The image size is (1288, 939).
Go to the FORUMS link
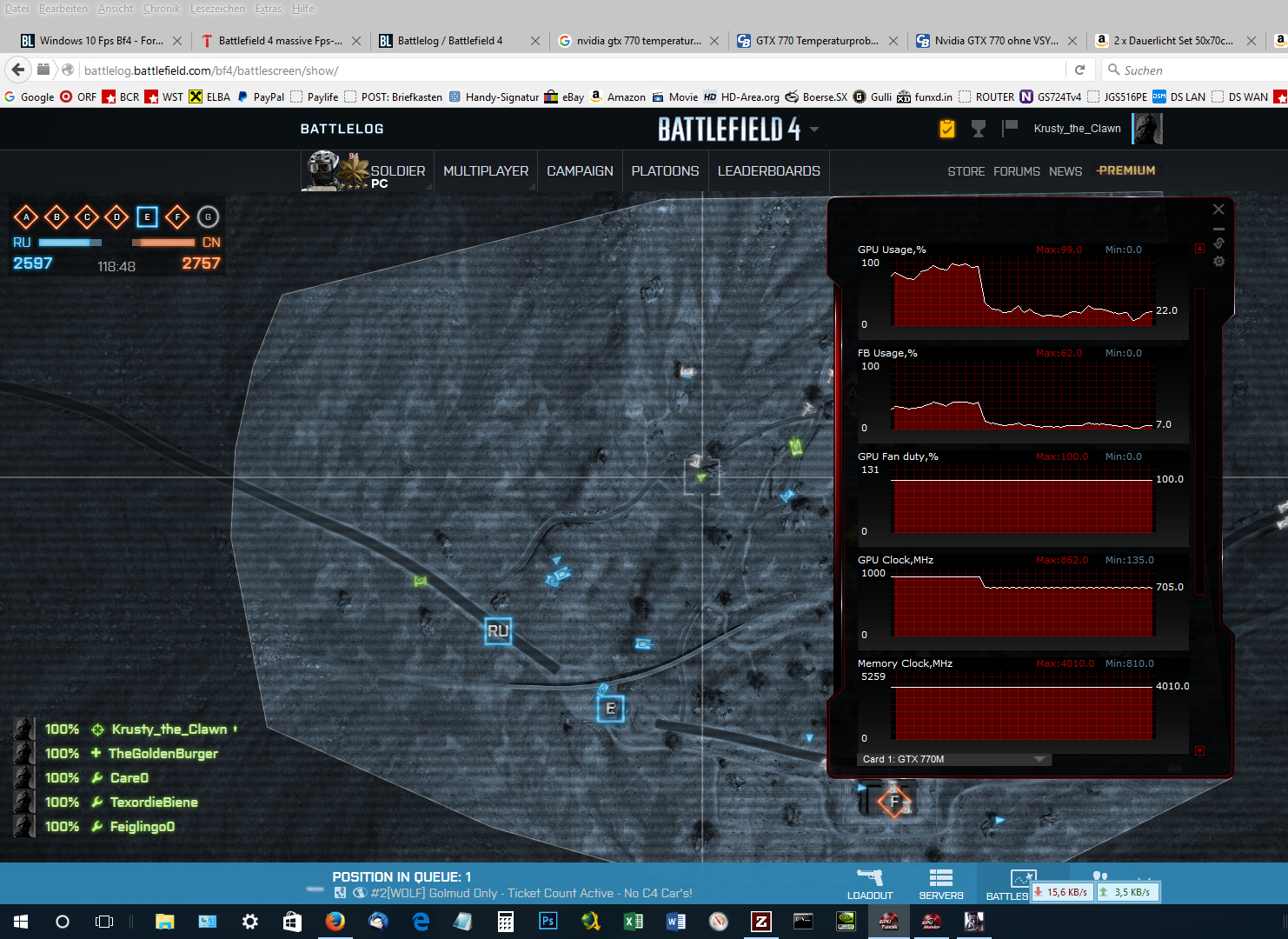pyautogui.click(x=1017, y=171)
